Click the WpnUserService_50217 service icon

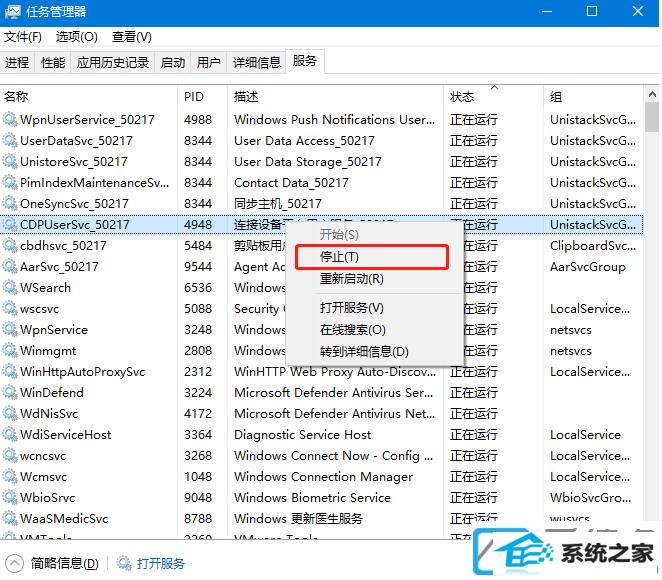click(10, 120)
